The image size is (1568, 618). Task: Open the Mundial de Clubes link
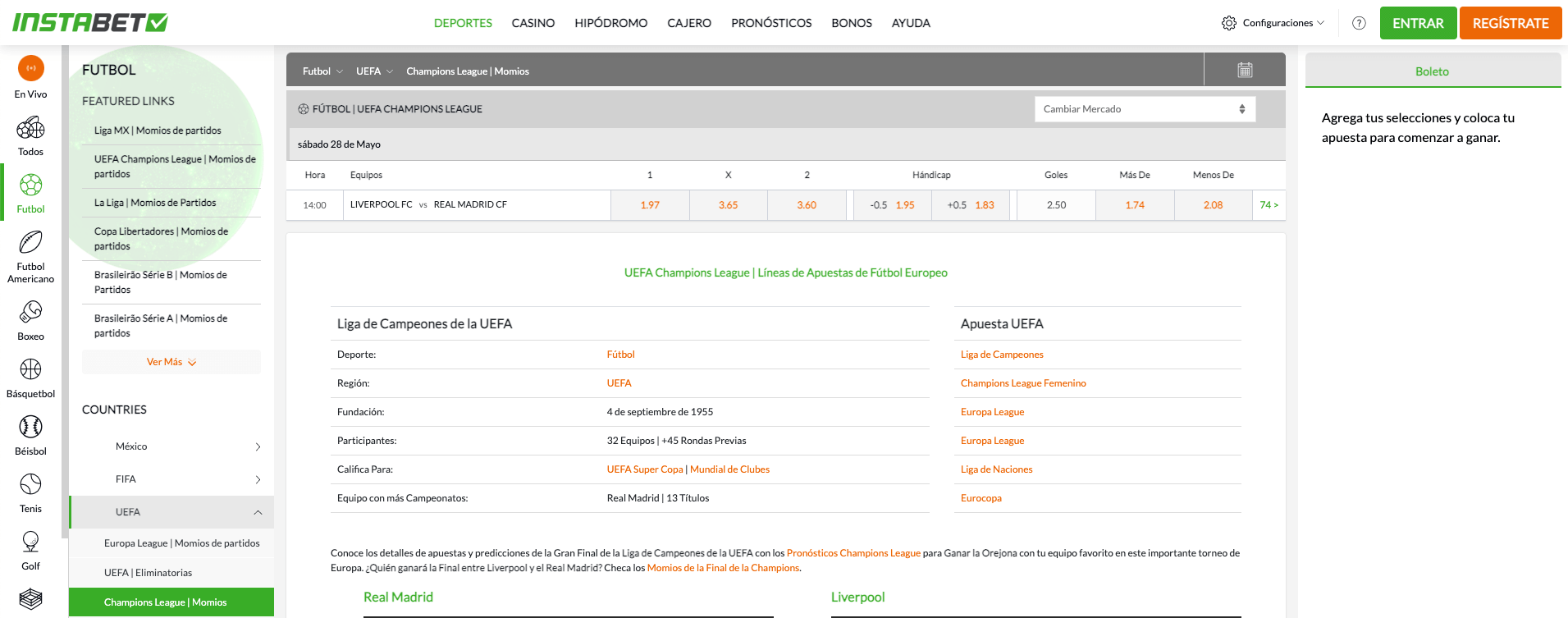pos(730,469)
